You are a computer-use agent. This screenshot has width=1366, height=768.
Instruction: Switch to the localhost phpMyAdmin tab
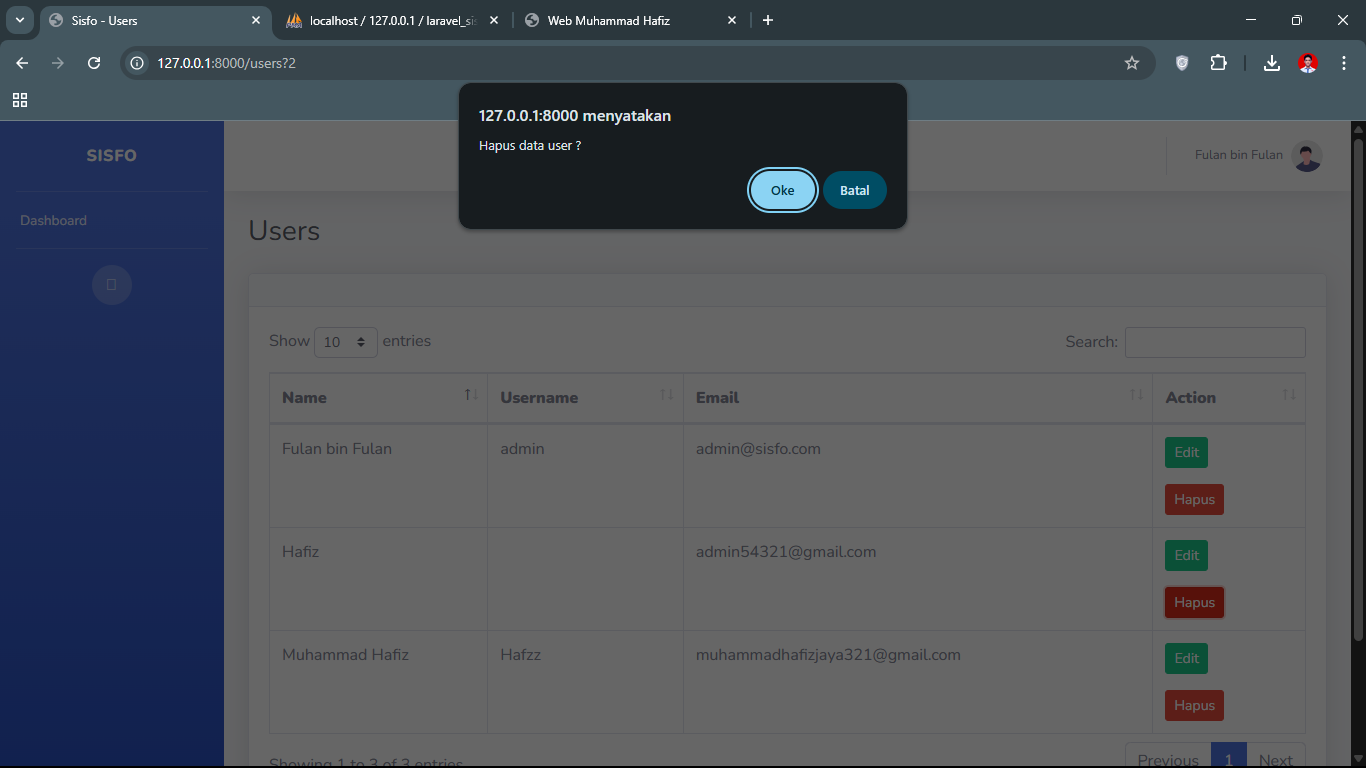click(x=390, y=20)
